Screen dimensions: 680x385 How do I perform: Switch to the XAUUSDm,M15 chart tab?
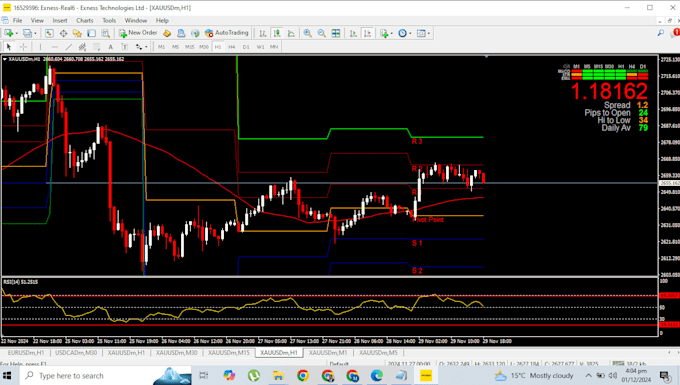(229, 352)
